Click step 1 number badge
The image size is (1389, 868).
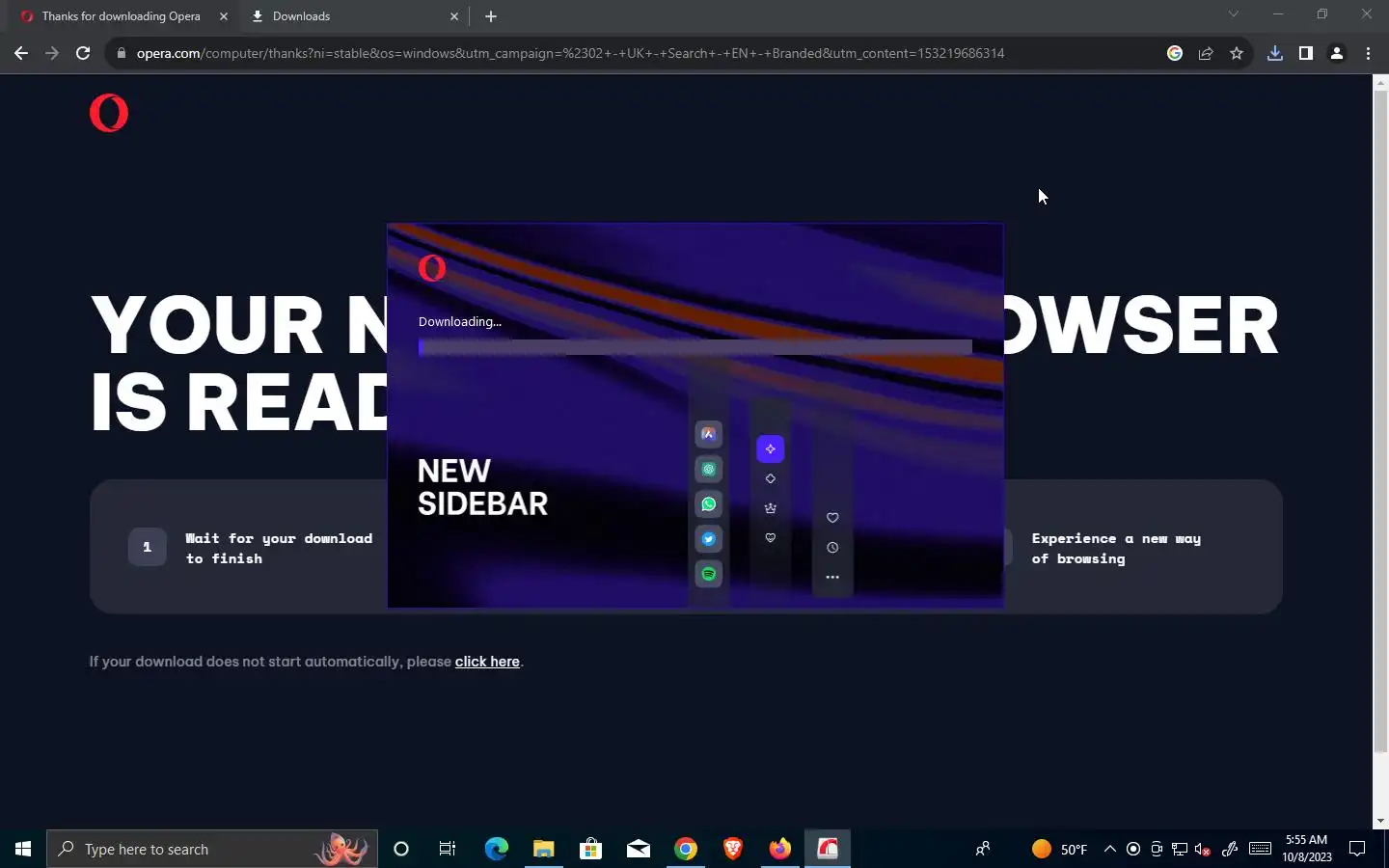[147, 547]
